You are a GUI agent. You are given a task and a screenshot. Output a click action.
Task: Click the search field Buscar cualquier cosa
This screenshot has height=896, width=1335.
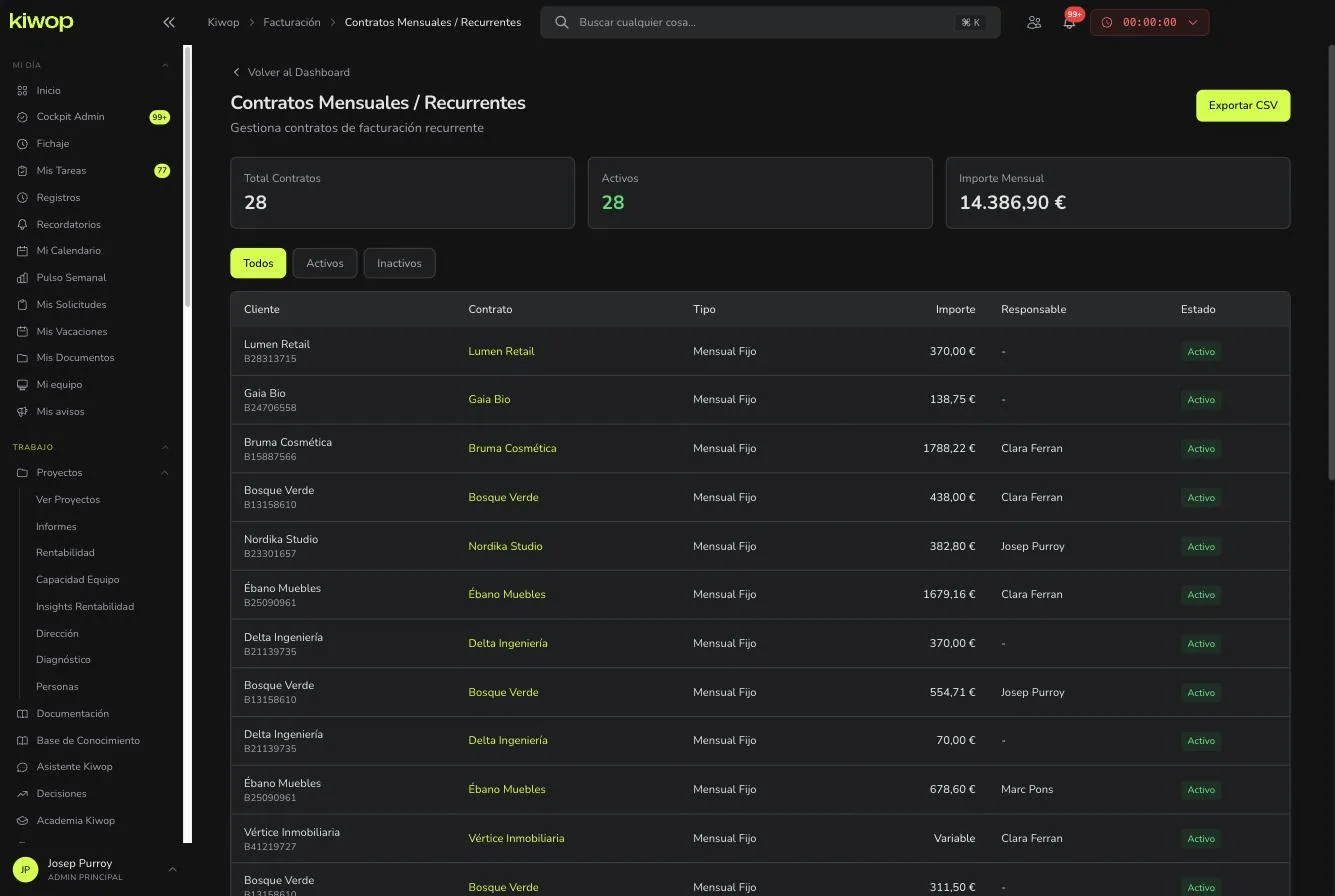(x=770, y=22)
